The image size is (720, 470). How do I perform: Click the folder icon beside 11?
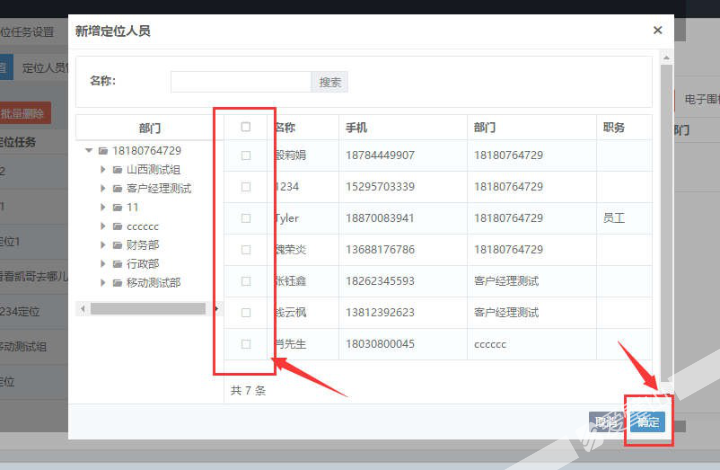click(118, 207)
